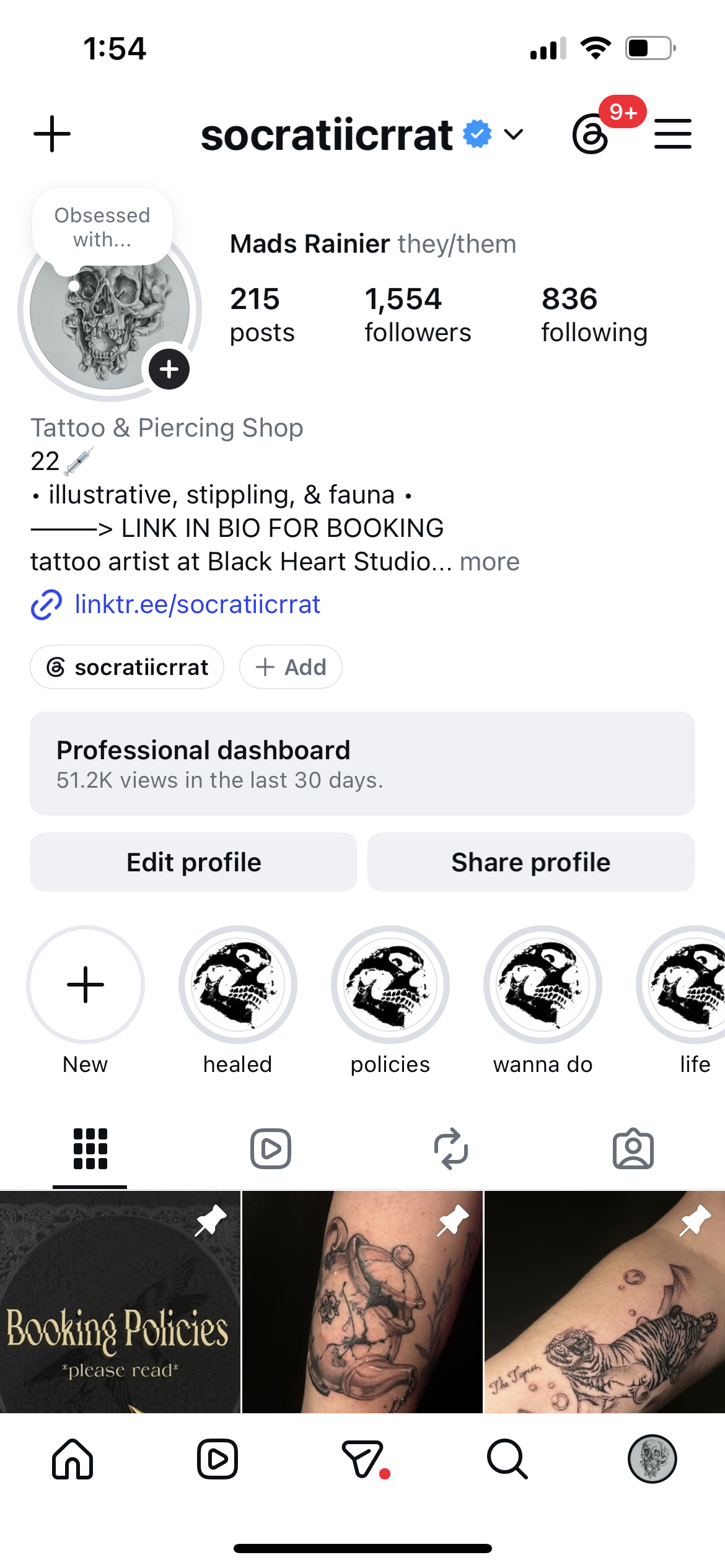Expand bio with the more link

490,562
